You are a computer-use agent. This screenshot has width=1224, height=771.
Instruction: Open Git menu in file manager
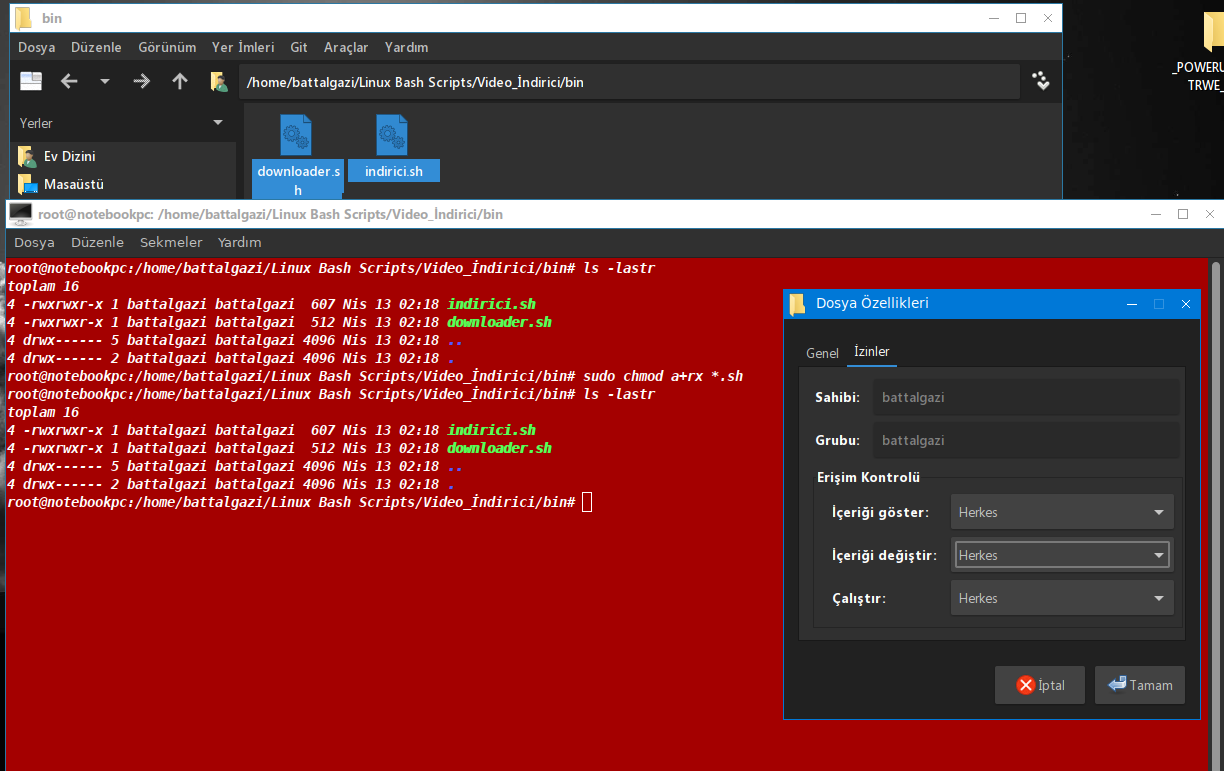tap(299, 47)
